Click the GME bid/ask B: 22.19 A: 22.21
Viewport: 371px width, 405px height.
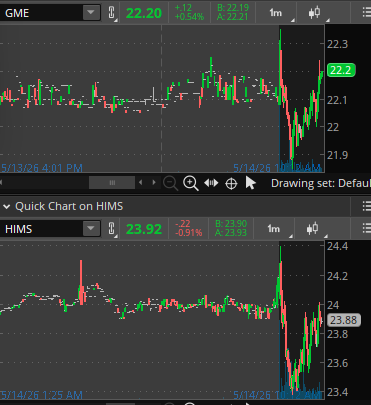click(232, 13)
